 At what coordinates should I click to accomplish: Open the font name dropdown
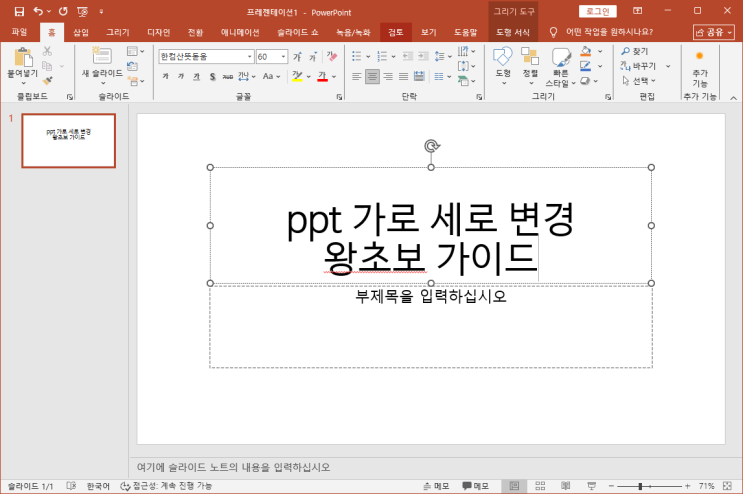coord(249,57)
